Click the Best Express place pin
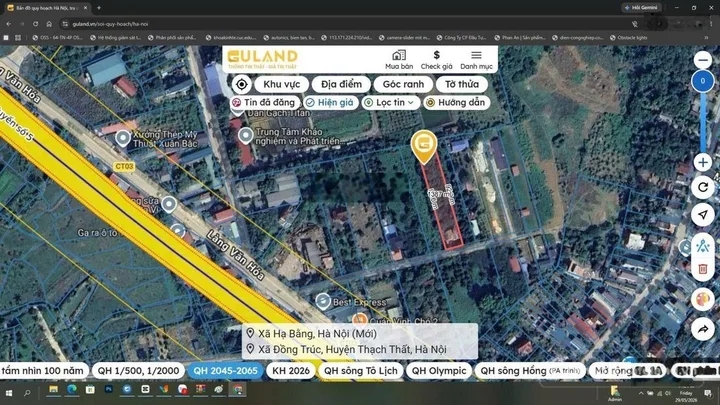 323,302
